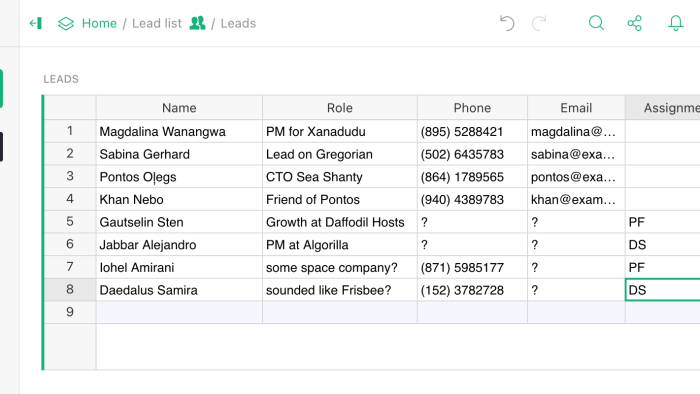The height and width of the screenshot is (394, 700).
Task: Select the Name column header
Action: (x=179, y=108)
